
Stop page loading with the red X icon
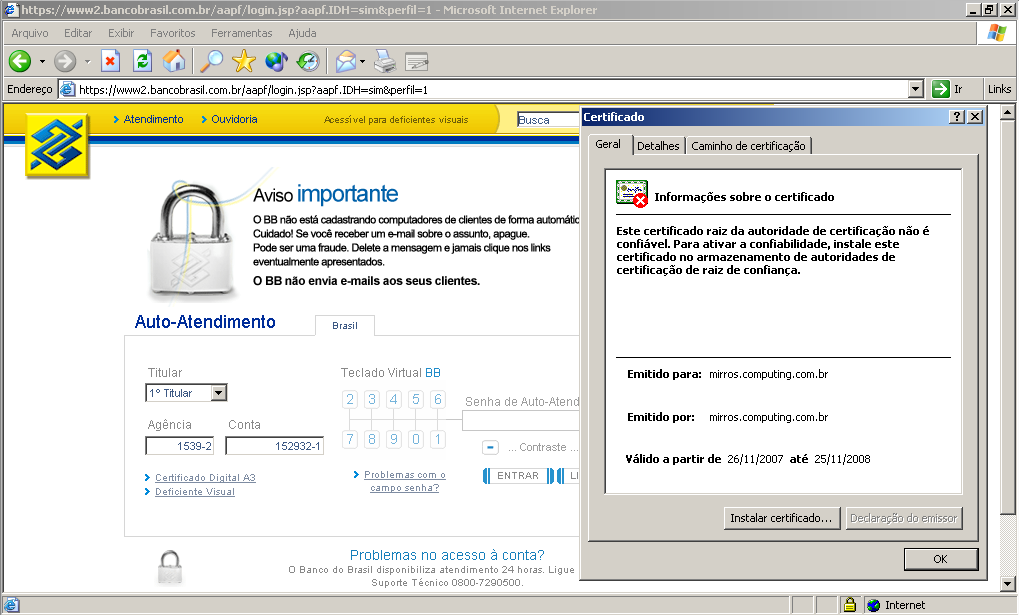tap(111, 62)
